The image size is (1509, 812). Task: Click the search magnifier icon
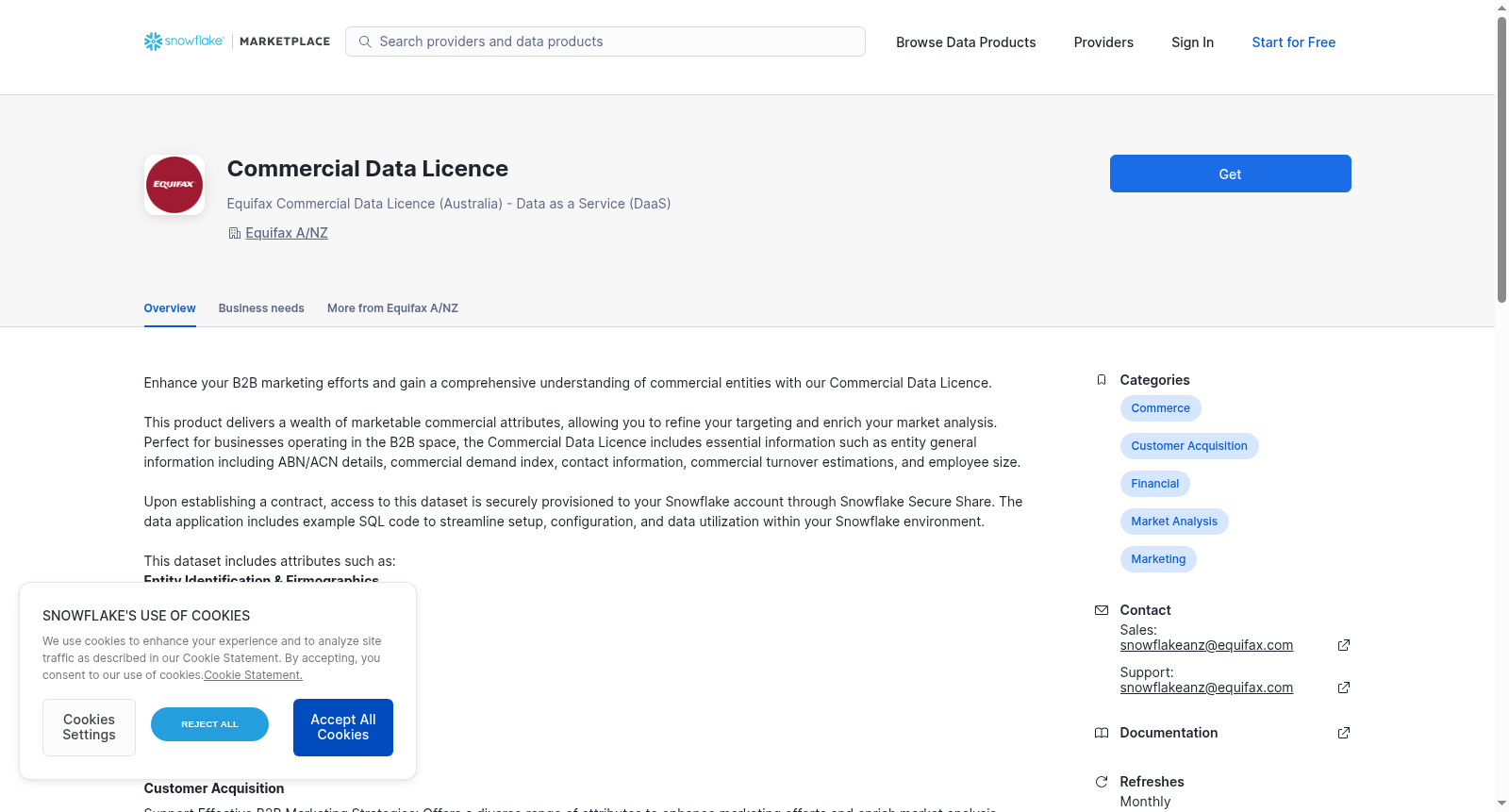coord(365,41)
